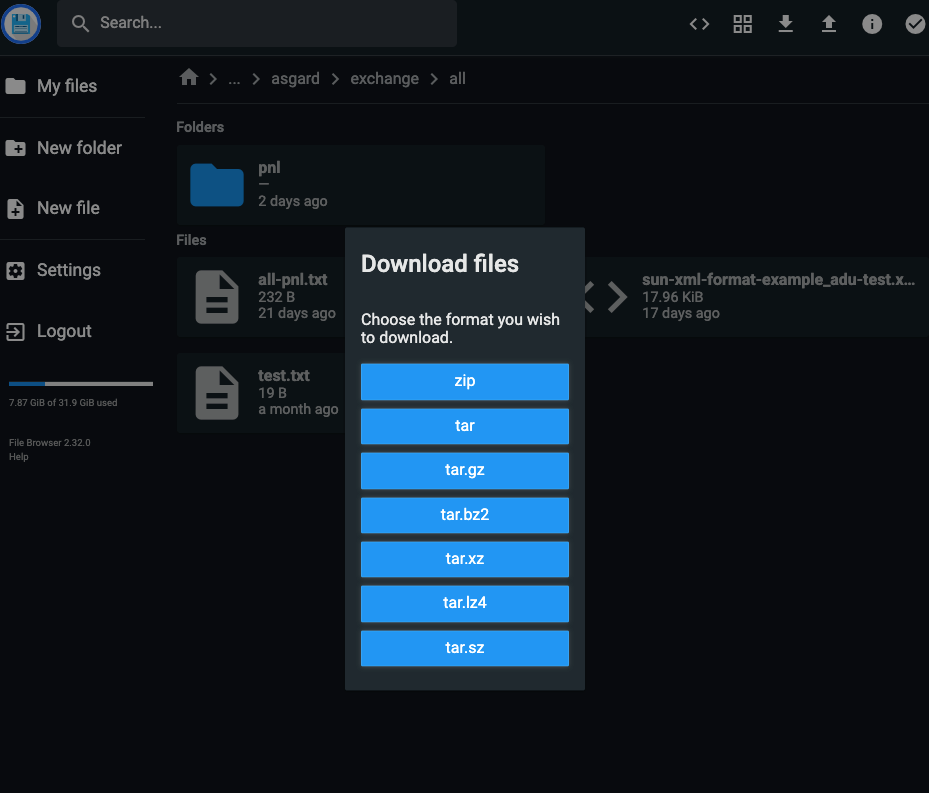
Task: Click the storage usage bar
Action: (80, 383)
